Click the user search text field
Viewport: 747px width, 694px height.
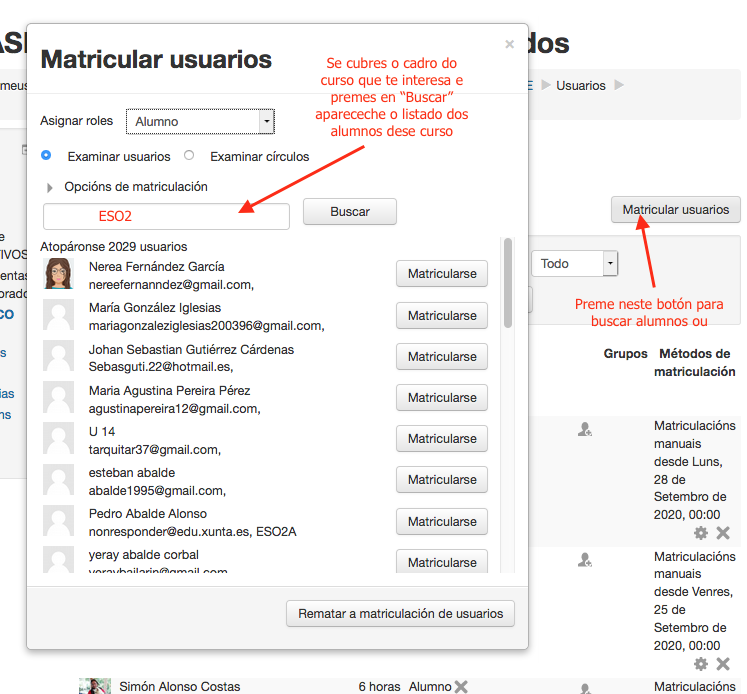pos(166,216)
